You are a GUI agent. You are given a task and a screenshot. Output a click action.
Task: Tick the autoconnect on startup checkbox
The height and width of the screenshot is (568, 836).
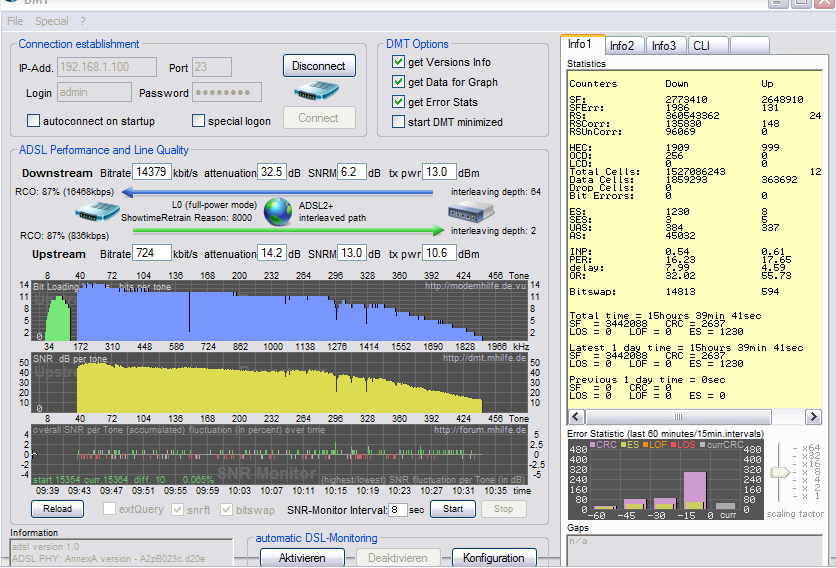[34, 122]
